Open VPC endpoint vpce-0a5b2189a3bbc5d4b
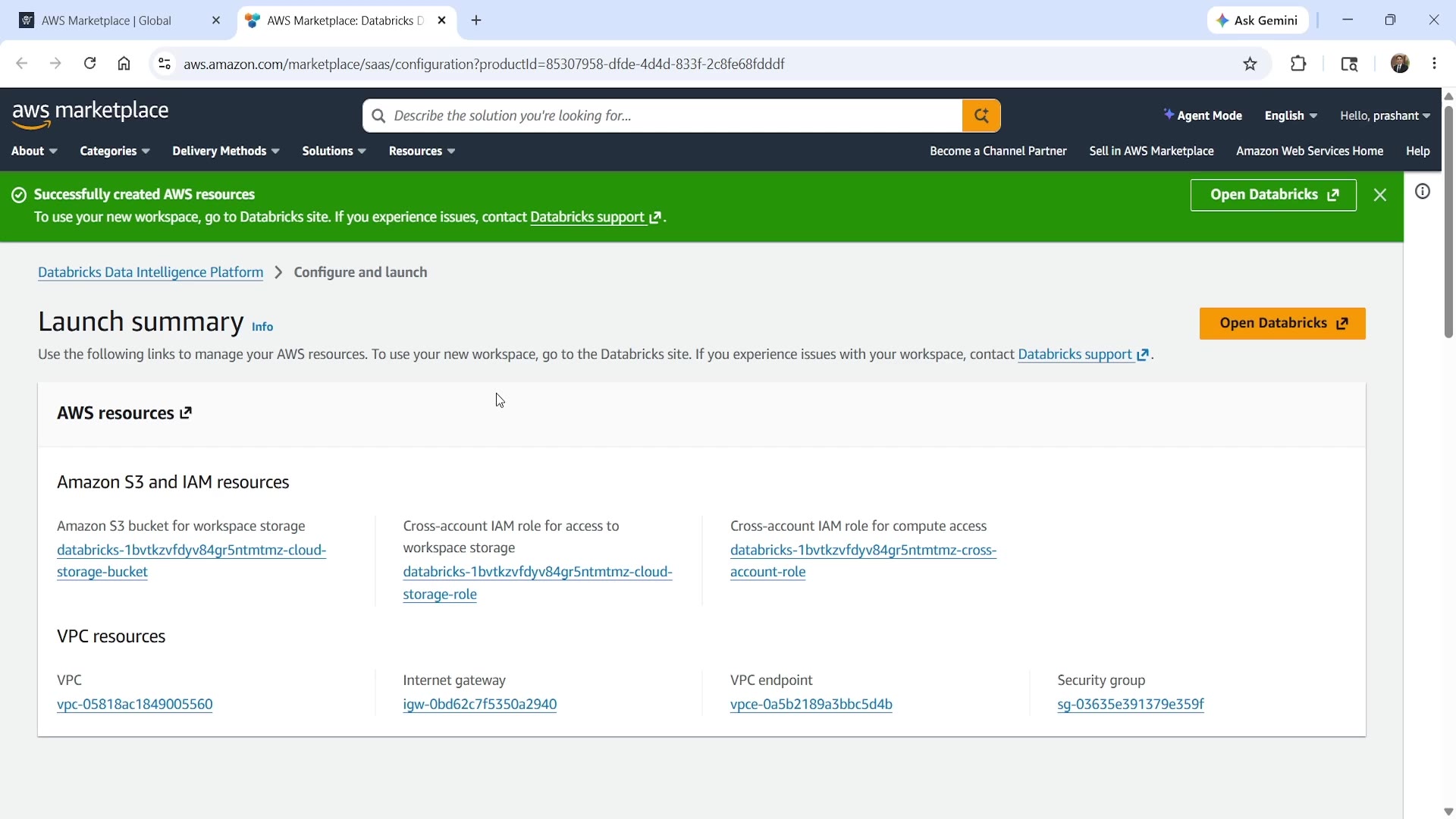1456x819 pixels. (811, 704)
